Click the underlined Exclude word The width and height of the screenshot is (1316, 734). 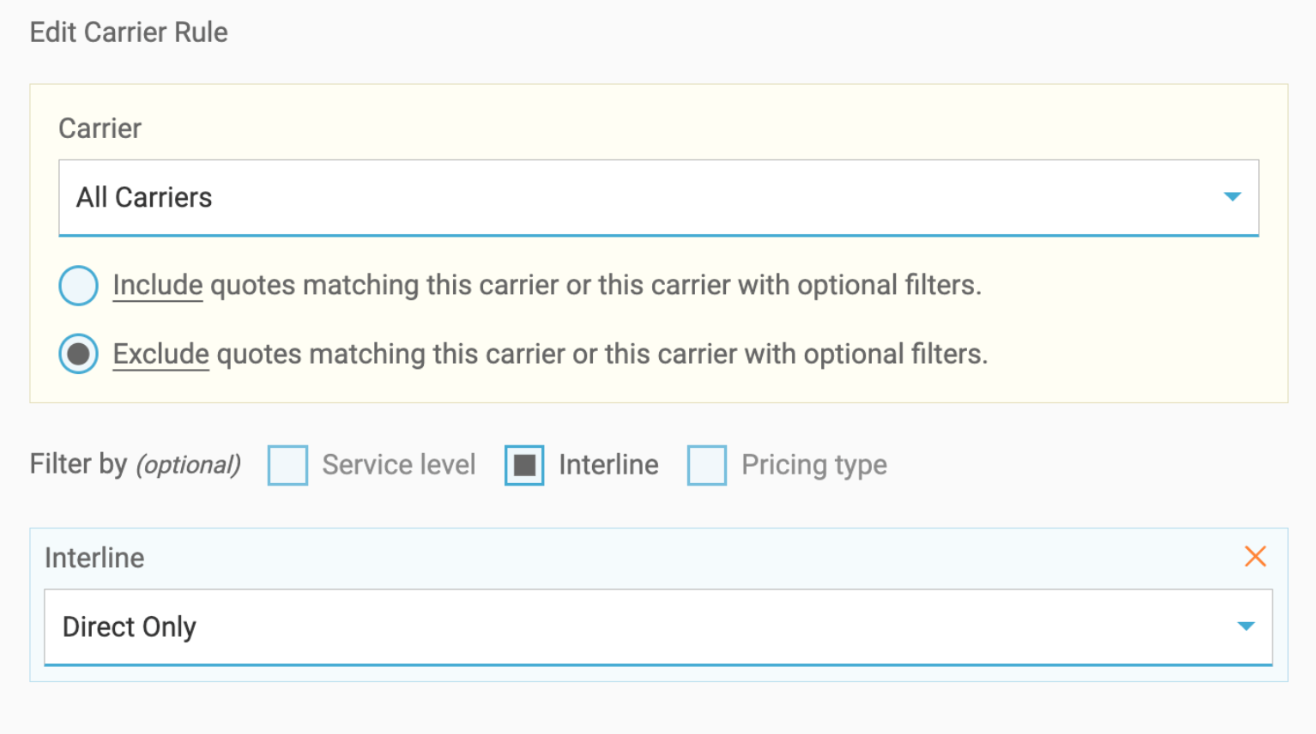pos(160,354)
